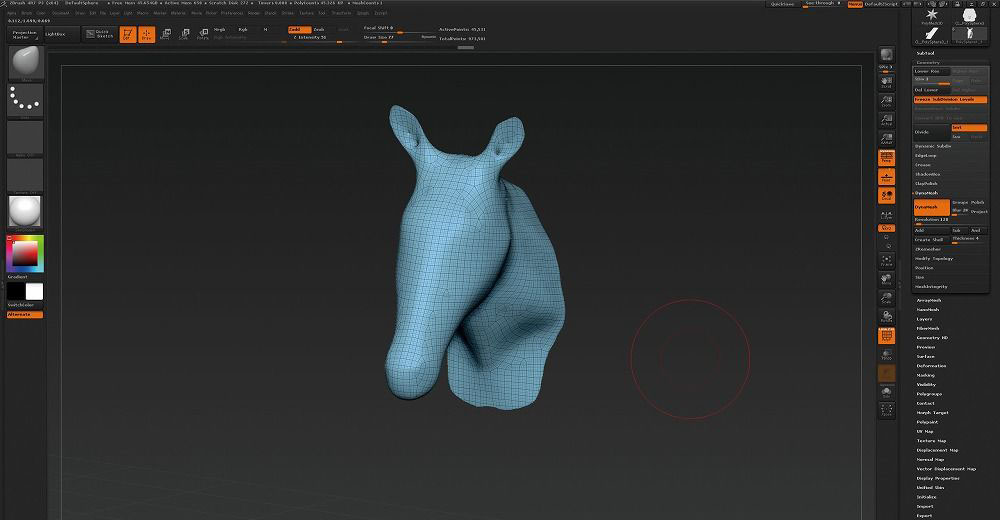Enable Zadd sculpt mode
This screenshot has height=520, width=1000.
298,29
